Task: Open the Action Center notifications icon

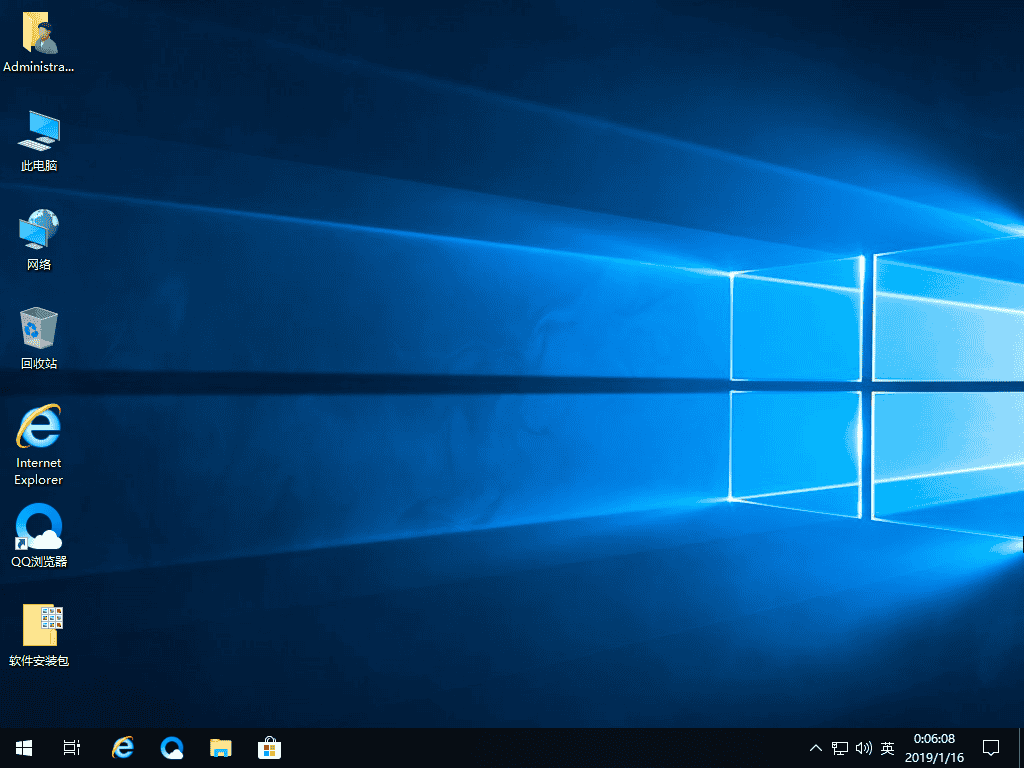Action: pos(991,748)
